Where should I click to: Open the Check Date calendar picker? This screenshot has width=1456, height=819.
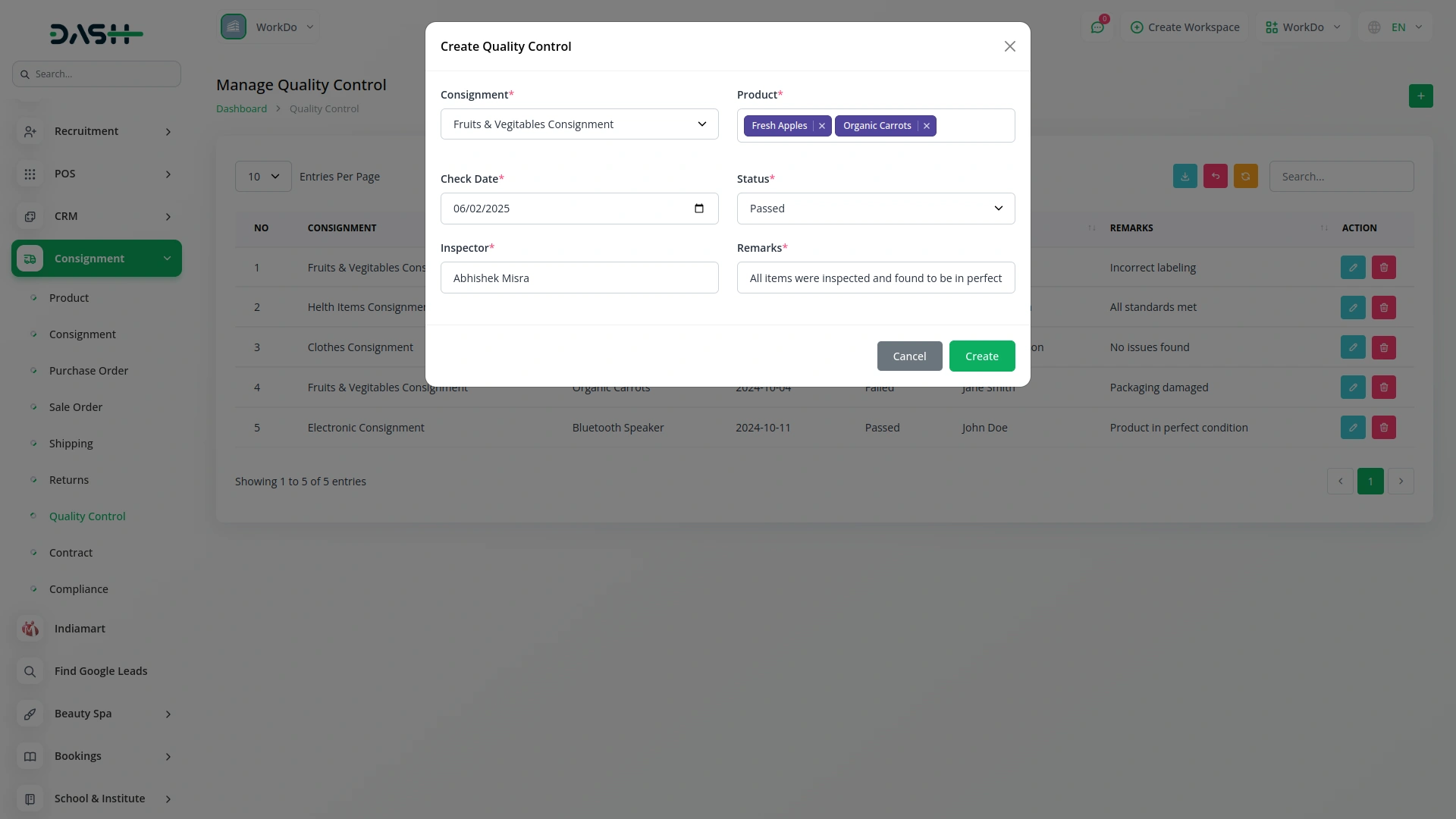click(x=698, y=208)
